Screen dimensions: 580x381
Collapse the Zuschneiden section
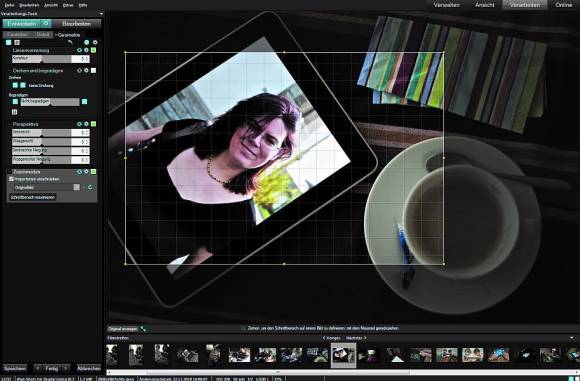pos(10,172)
